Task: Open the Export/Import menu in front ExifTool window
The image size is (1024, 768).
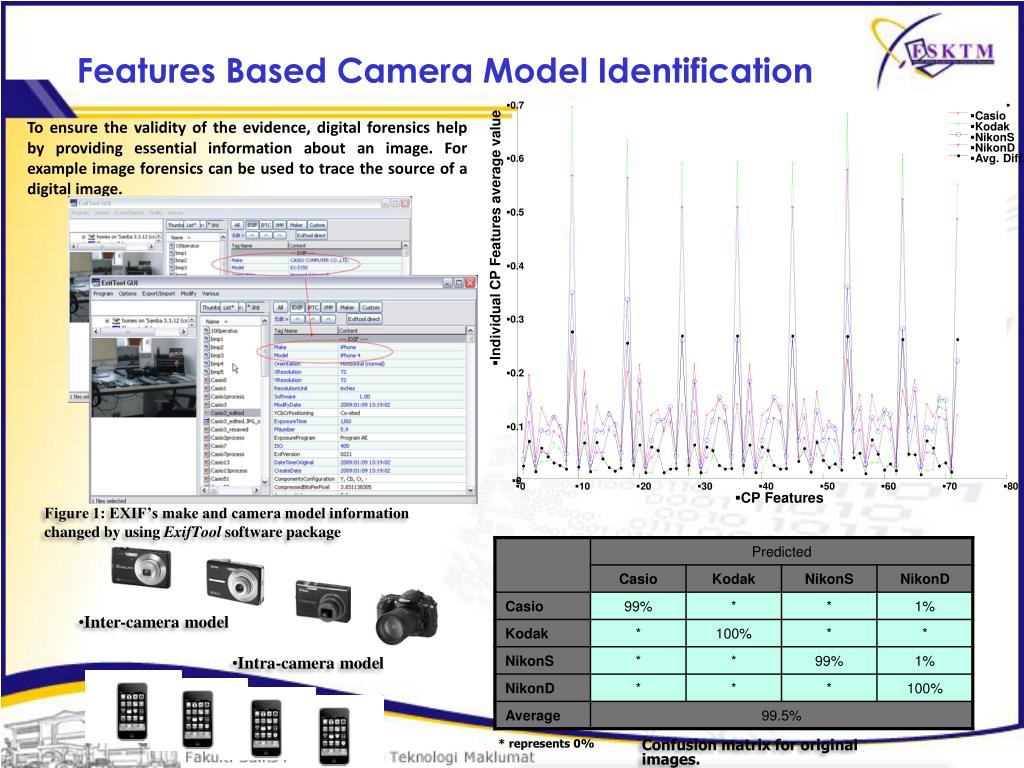Action: 158,294
